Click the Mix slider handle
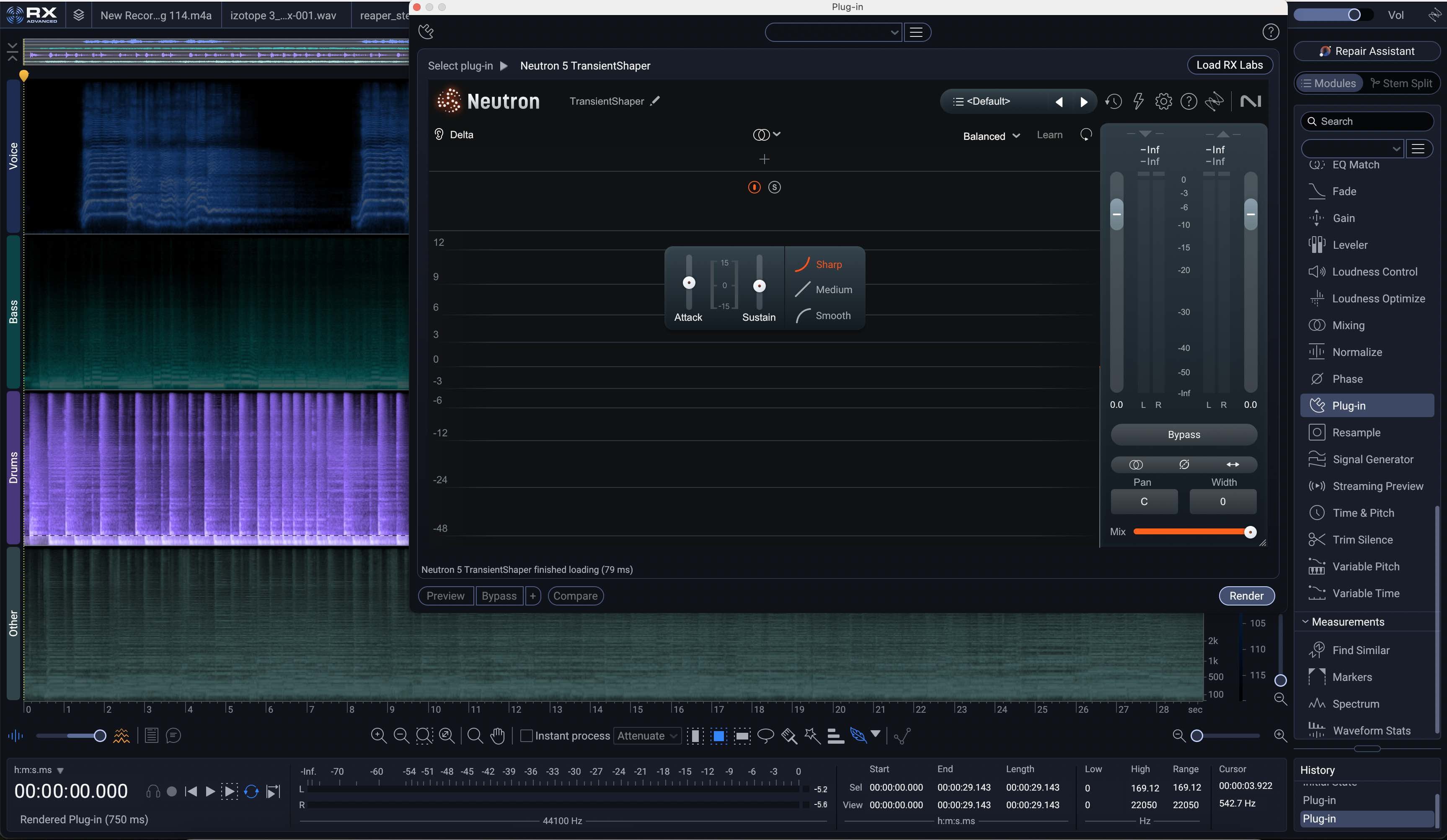The image size is (1447, 840). click(1250, 532)
